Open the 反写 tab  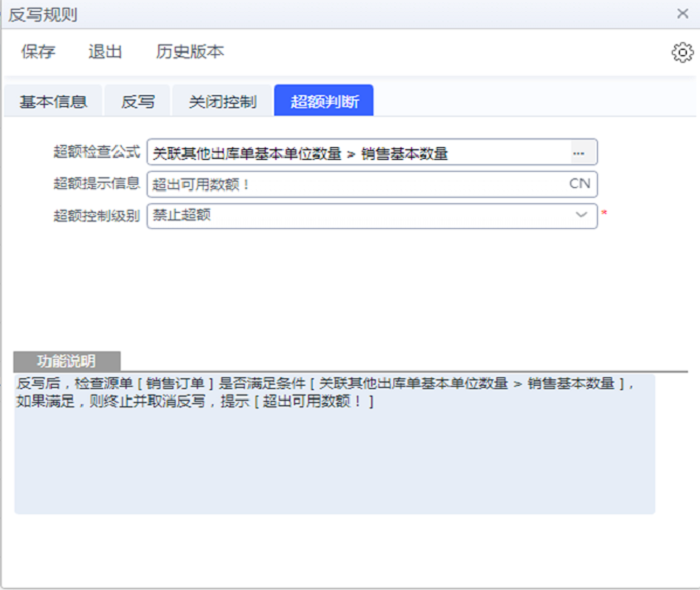pos(138,101)
